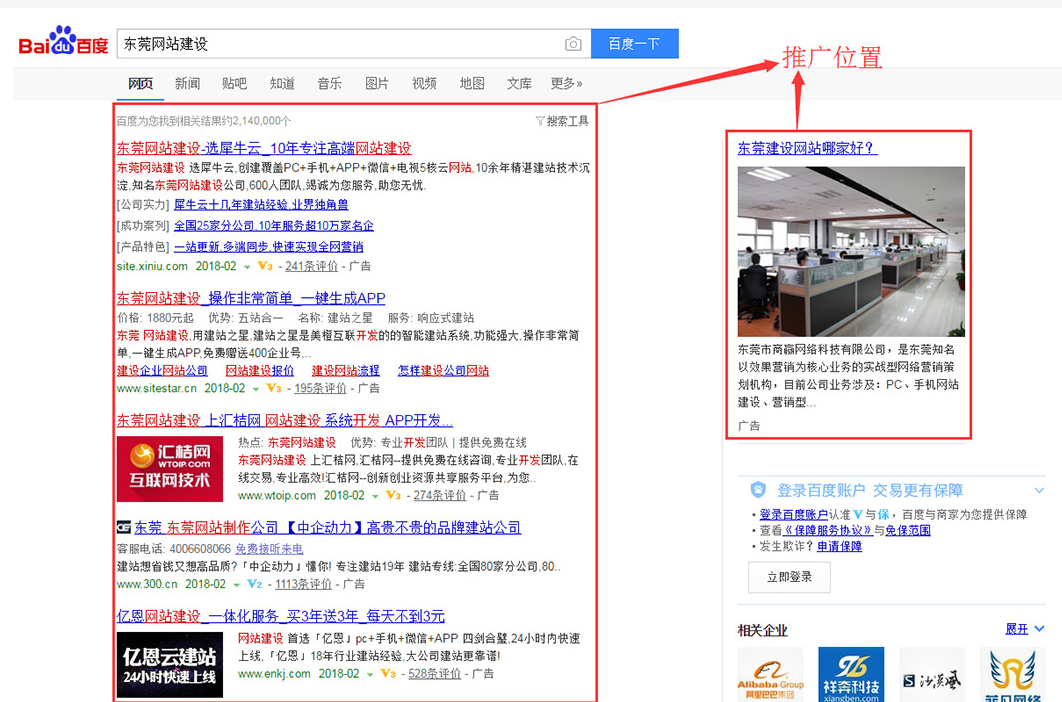Click the 立即登录 button
The image size is (1062, 702).
tap(789, 577)
